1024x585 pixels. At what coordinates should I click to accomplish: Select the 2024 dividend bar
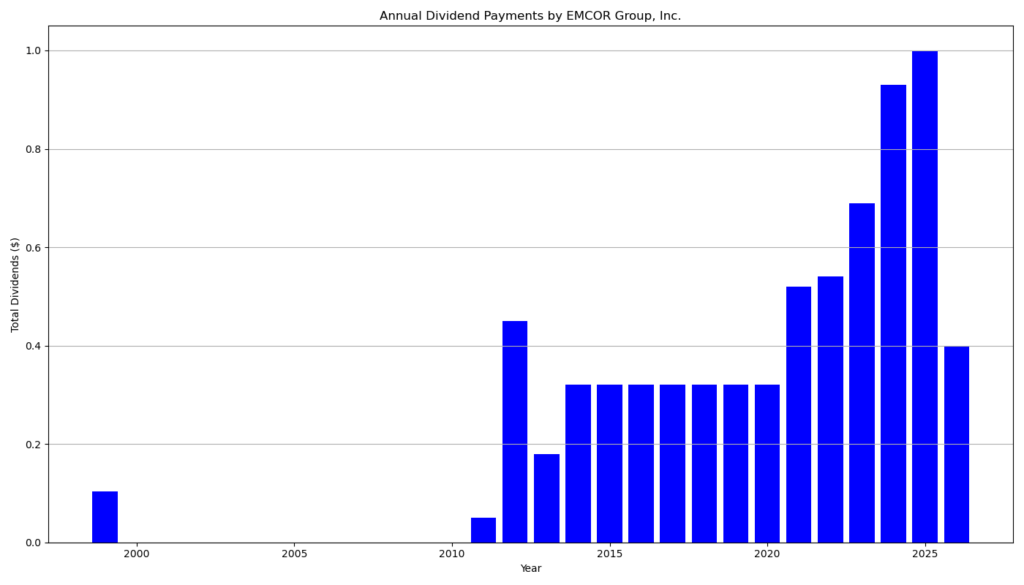pyautogui.click(x=893, y=313)
